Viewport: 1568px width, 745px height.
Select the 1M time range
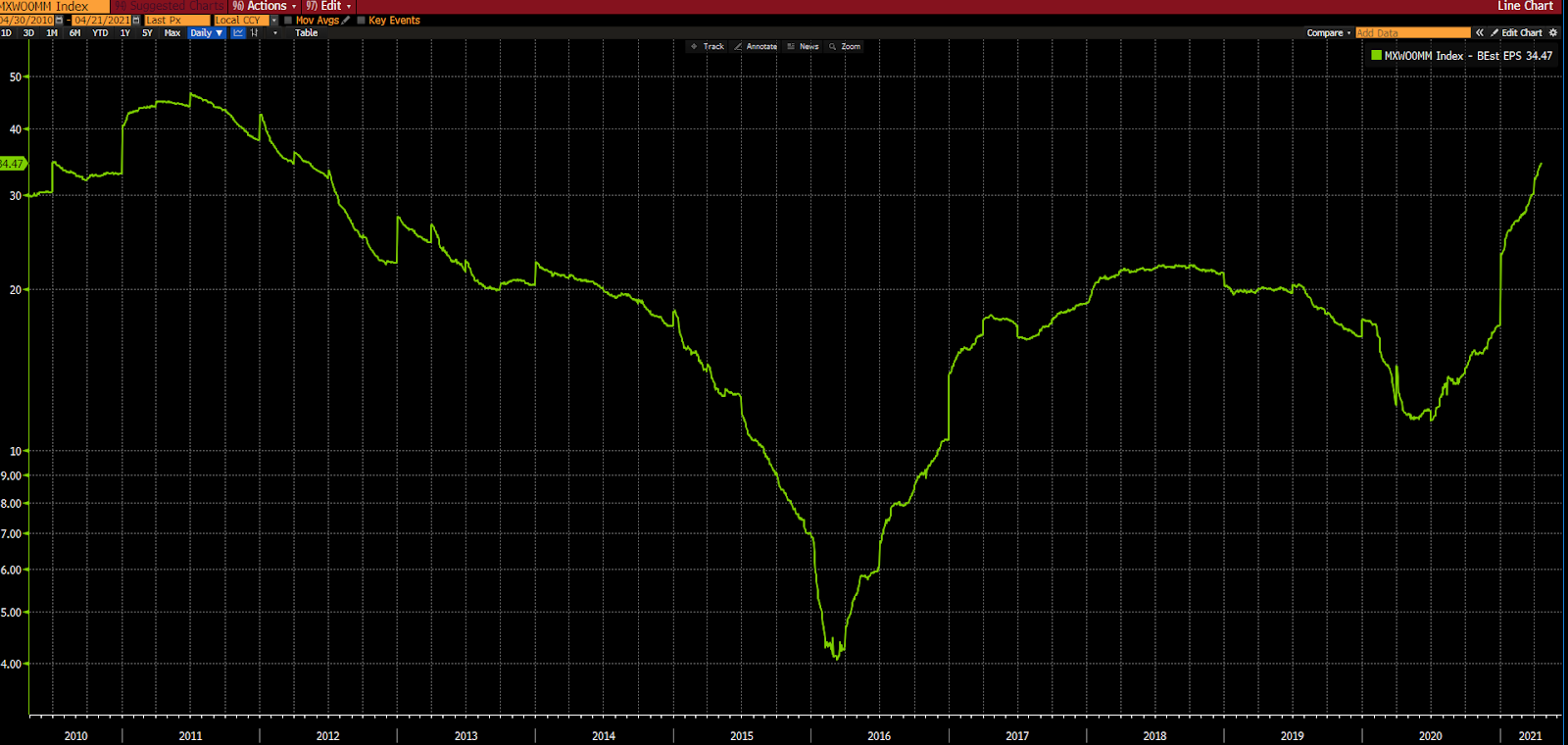point(52,32)
